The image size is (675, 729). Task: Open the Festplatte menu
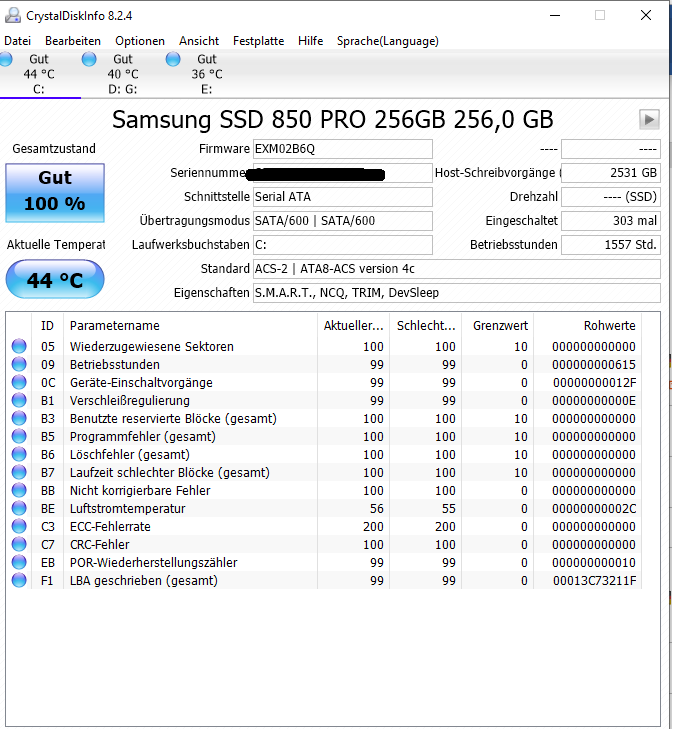(258, 41)
